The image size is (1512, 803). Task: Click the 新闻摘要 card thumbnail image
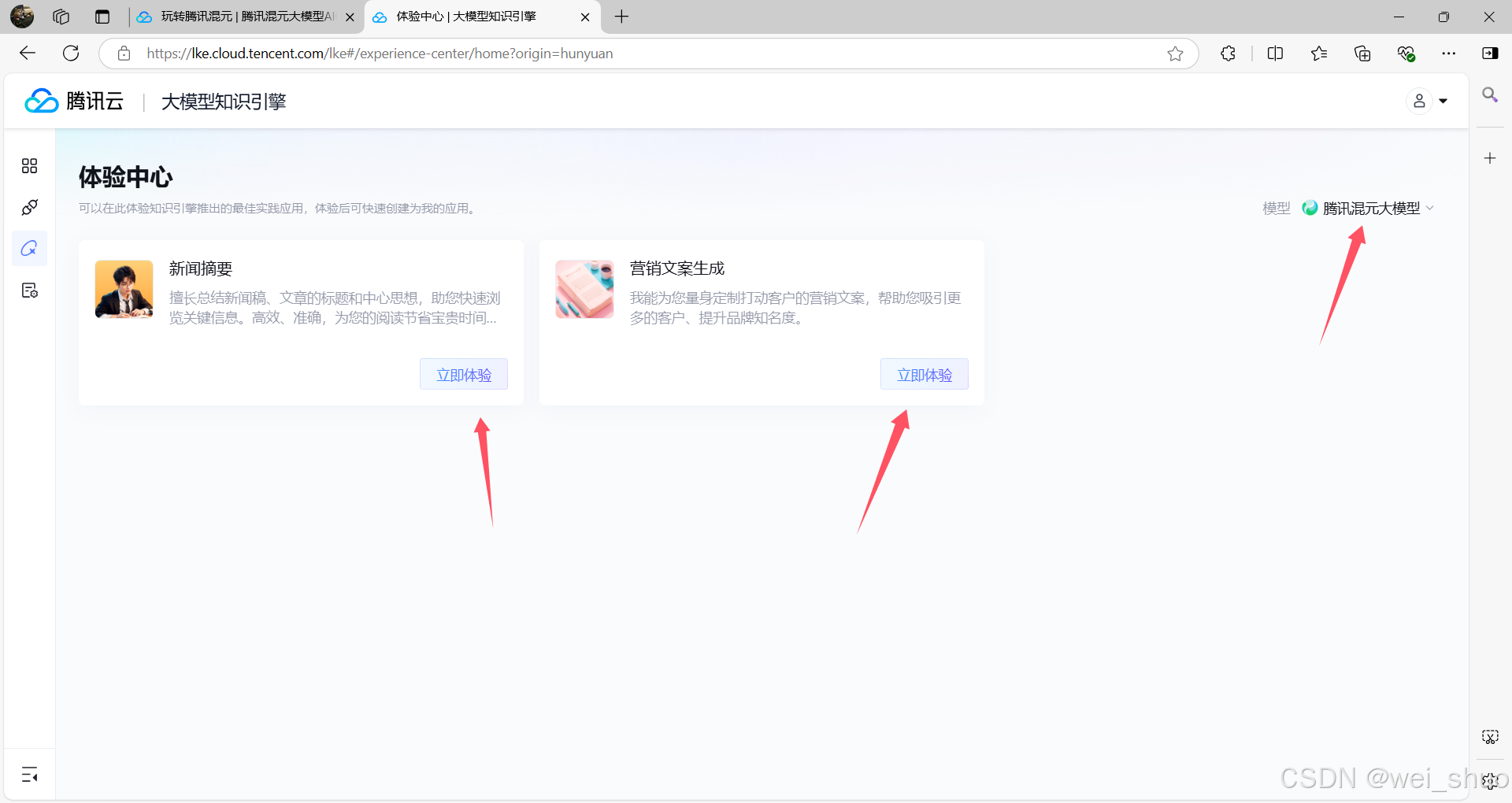(x=124, y=289)
